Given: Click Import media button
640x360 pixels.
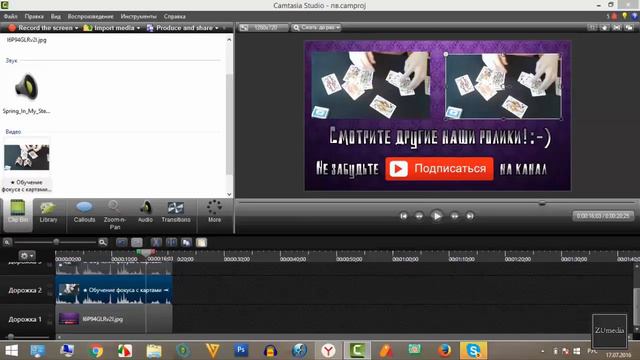Looking at the screenshot, I should [x=109, y=28].
